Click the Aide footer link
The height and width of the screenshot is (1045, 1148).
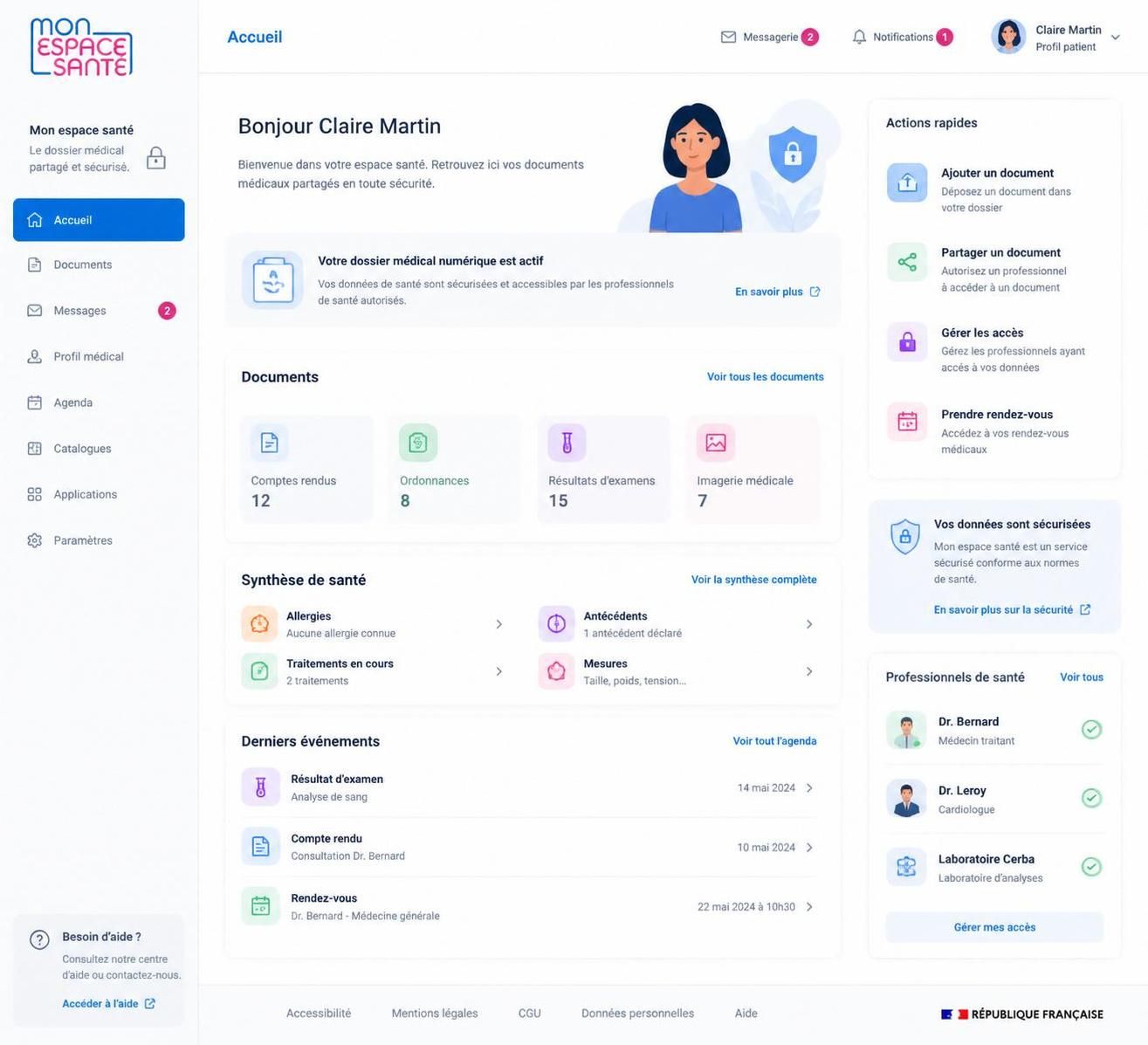pos(746,1014)
